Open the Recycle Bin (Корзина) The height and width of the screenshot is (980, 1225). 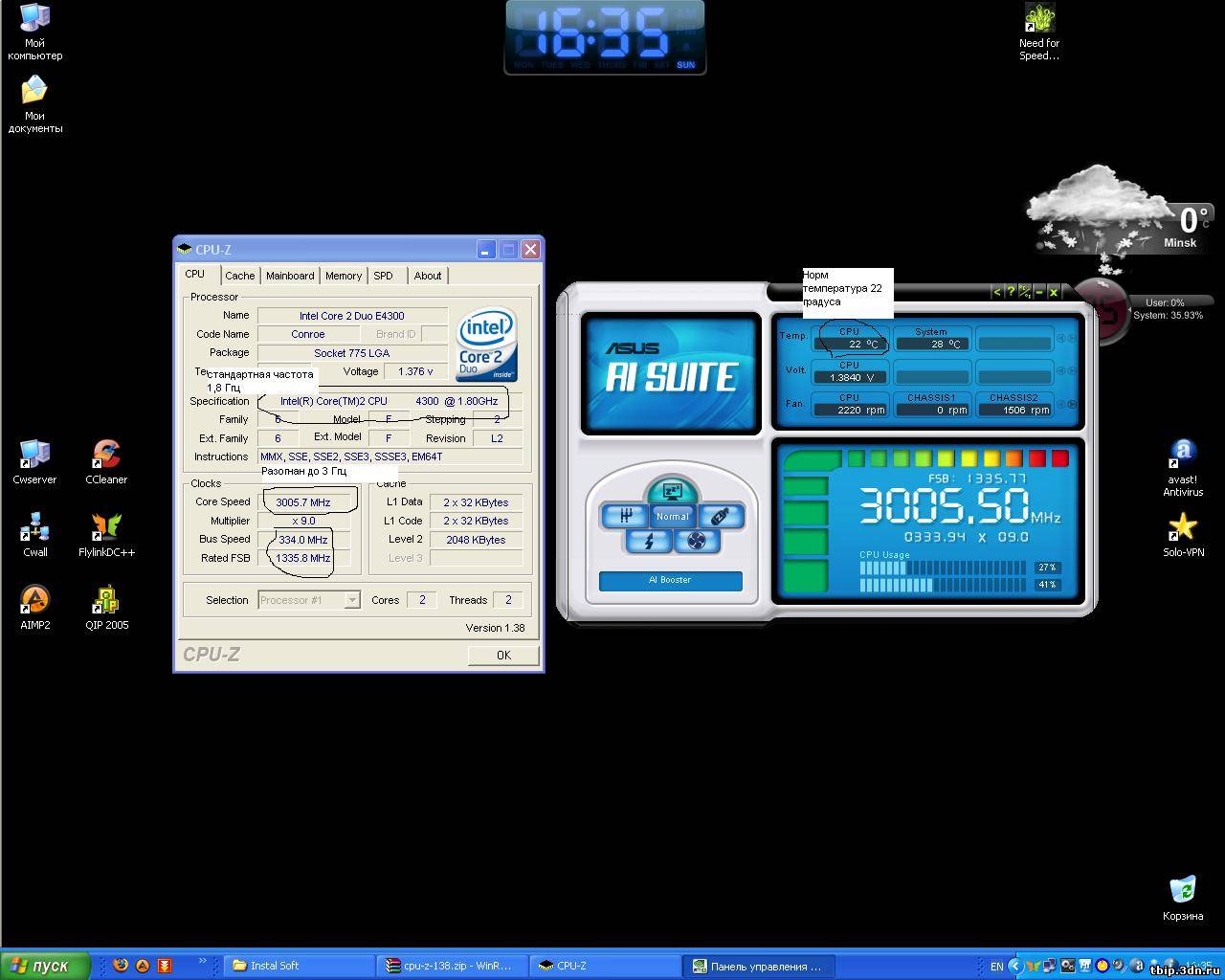pyautogui.click(x=1183, y=898)
